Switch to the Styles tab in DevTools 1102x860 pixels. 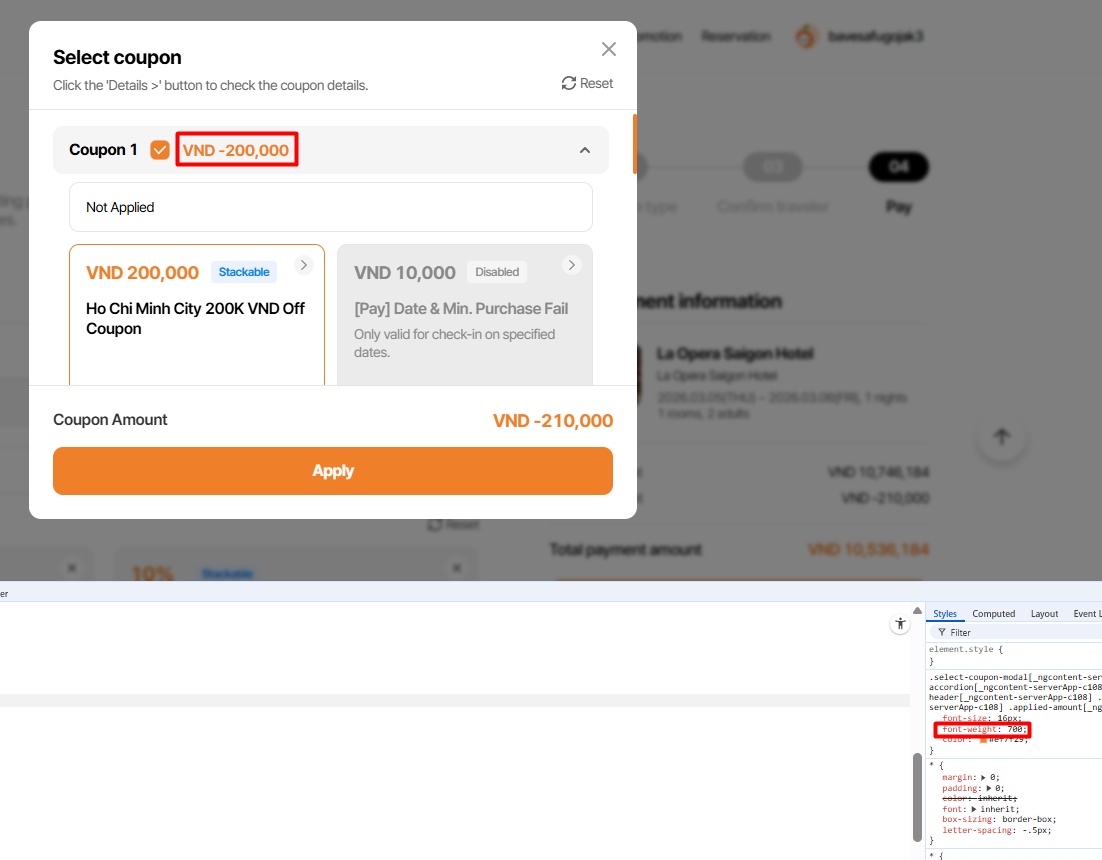945,613
